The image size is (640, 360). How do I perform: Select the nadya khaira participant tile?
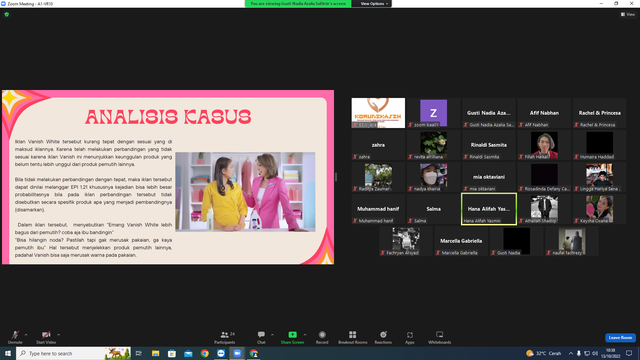point(433,177)
